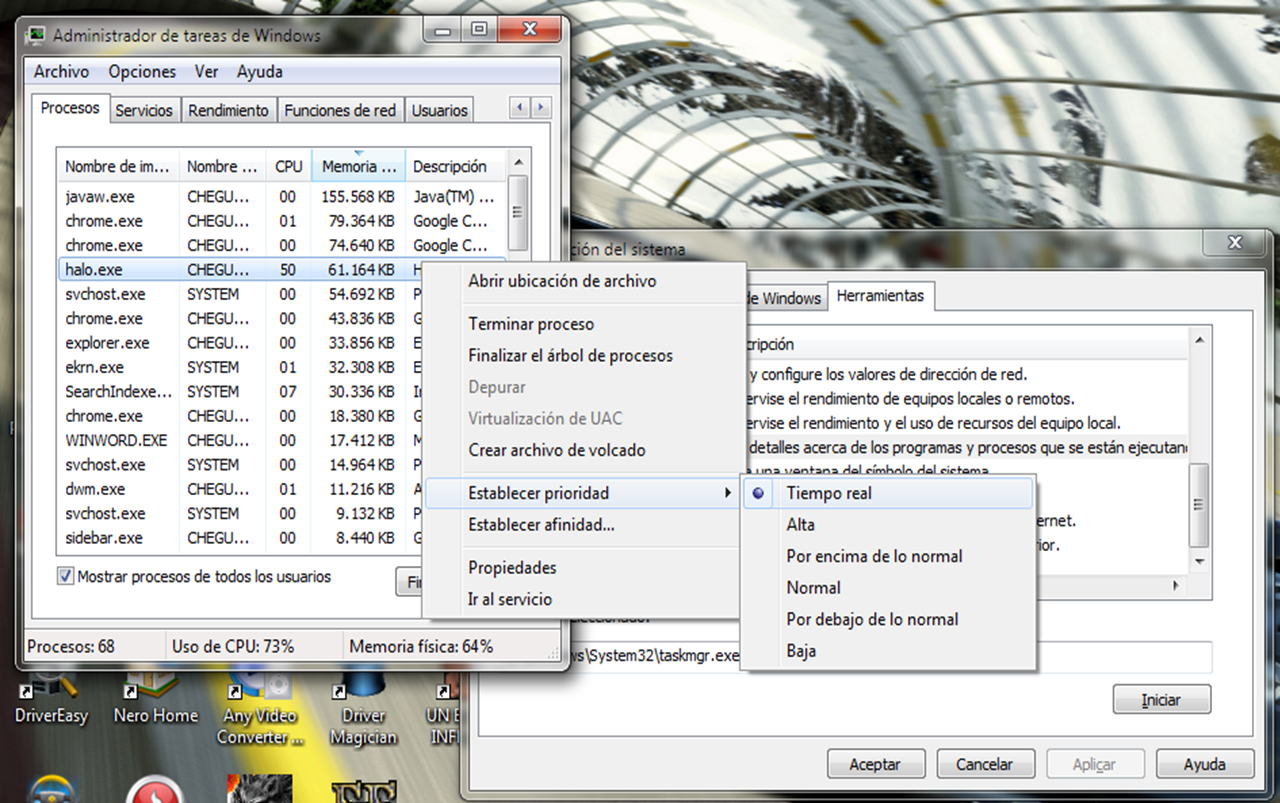Choose Crear archivo de volcado
This screenshot has height=803, width=1280.
(x=584, y=450)
